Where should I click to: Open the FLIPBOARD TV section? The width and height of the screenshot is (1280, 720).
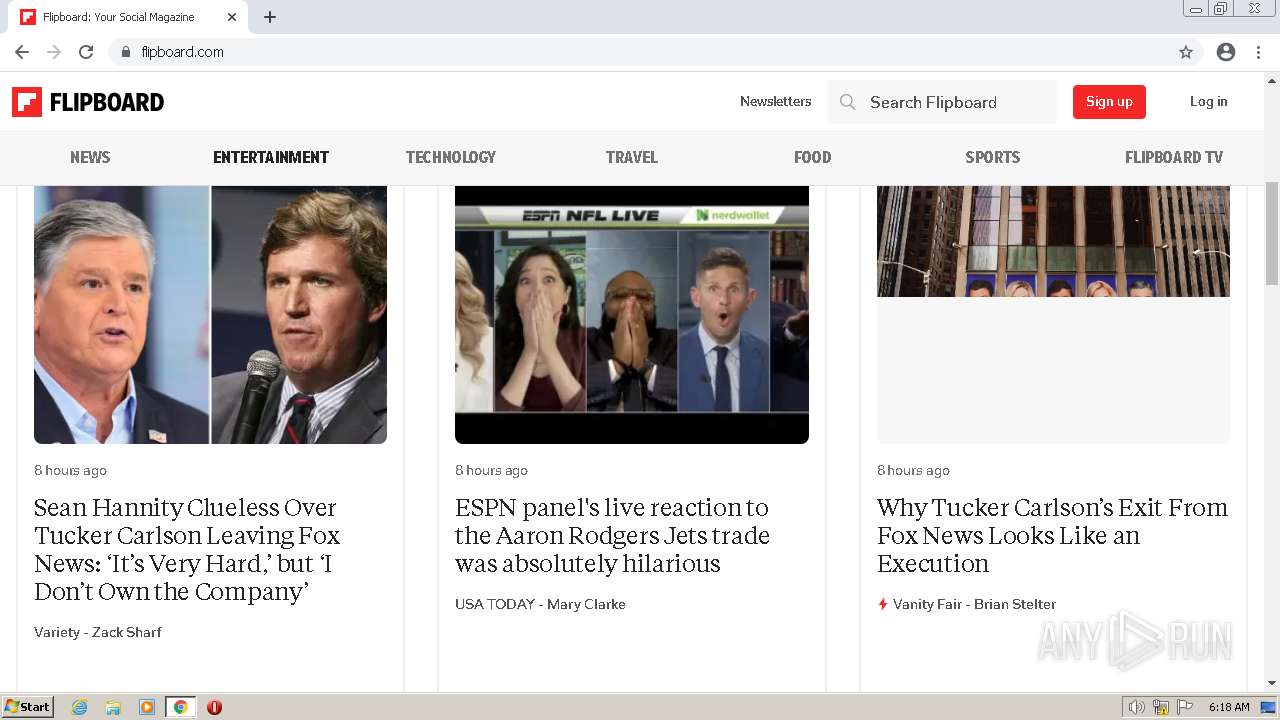(1174, 157)
